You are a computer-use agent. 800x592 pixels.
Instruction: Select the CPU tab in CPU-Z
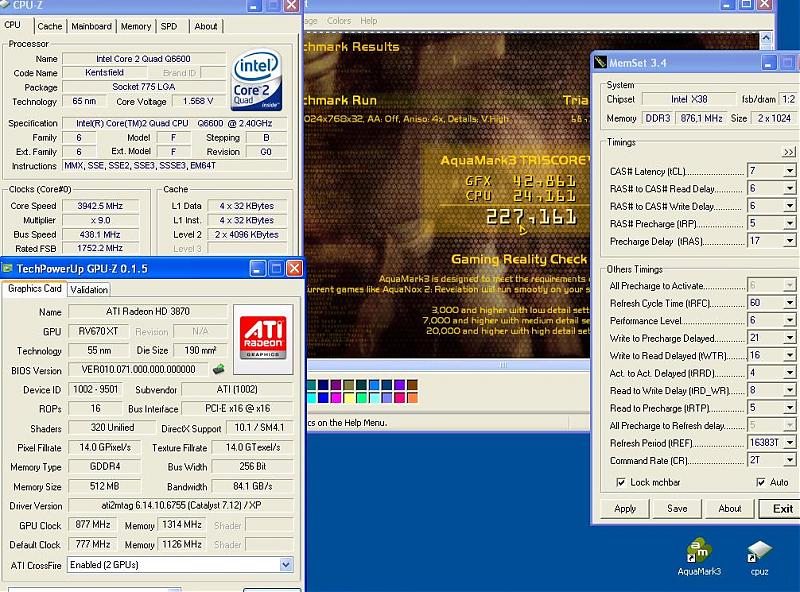13,24
